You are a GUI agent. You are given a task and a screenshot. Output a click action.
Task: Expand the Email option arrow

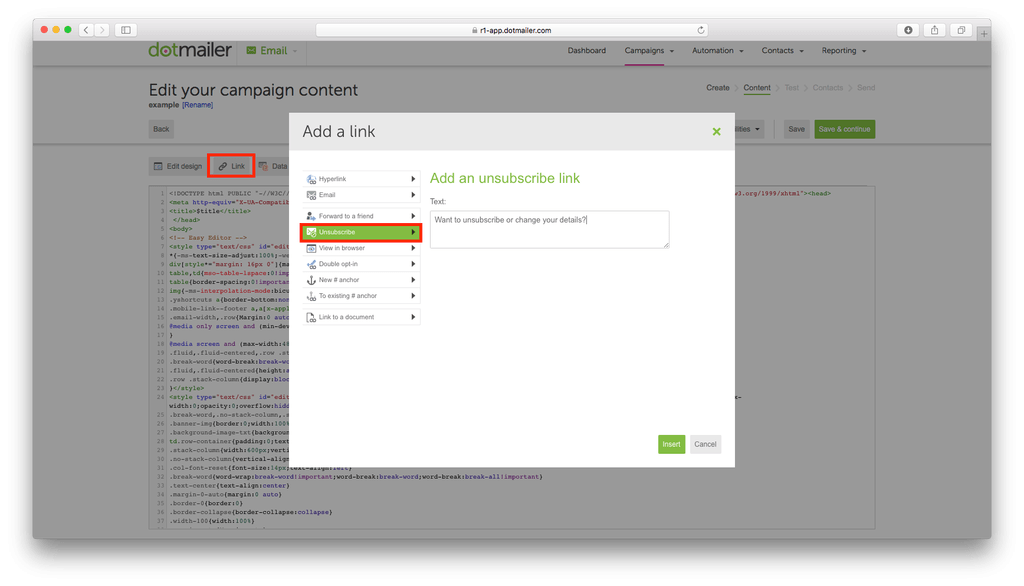[x=413, y=195]
